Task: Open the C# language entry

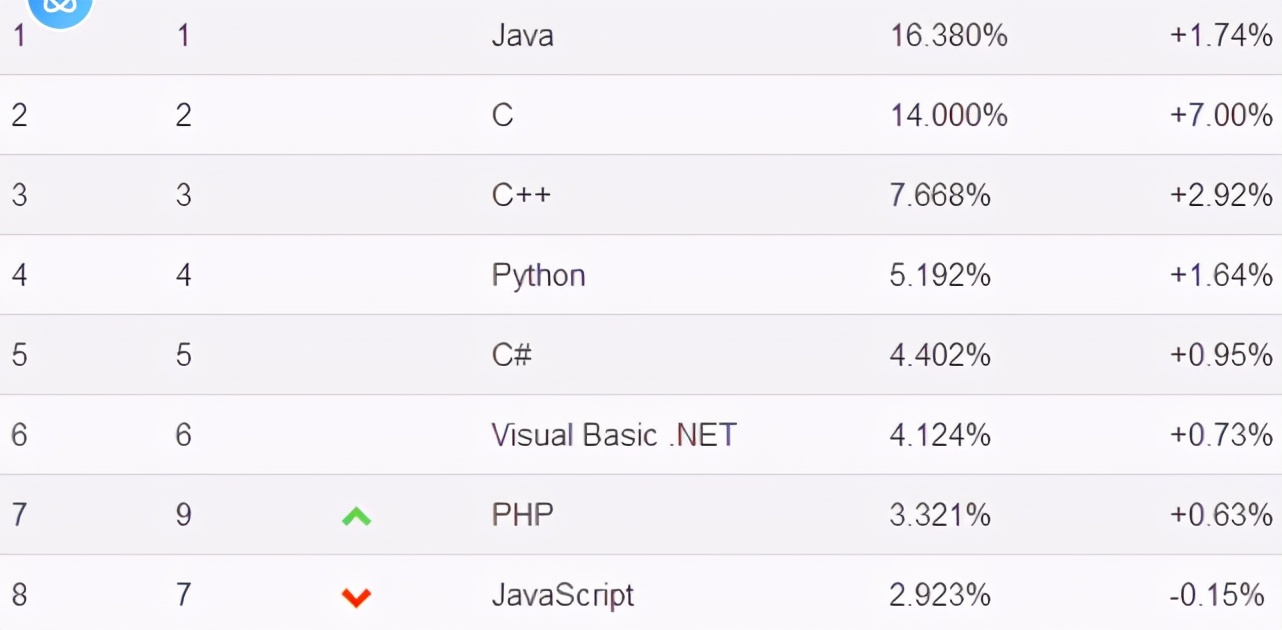Action: point(512,355)
